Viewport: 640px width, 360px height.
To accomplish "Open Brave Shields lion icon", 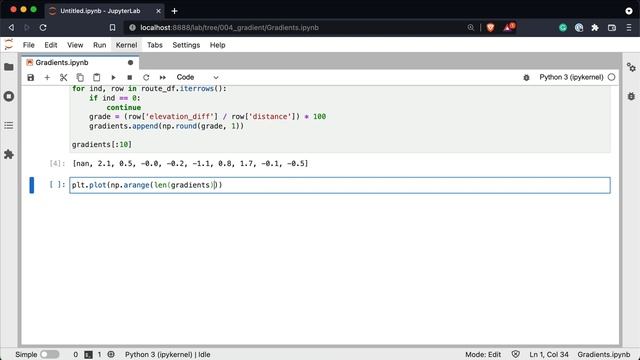I will 491,27.
